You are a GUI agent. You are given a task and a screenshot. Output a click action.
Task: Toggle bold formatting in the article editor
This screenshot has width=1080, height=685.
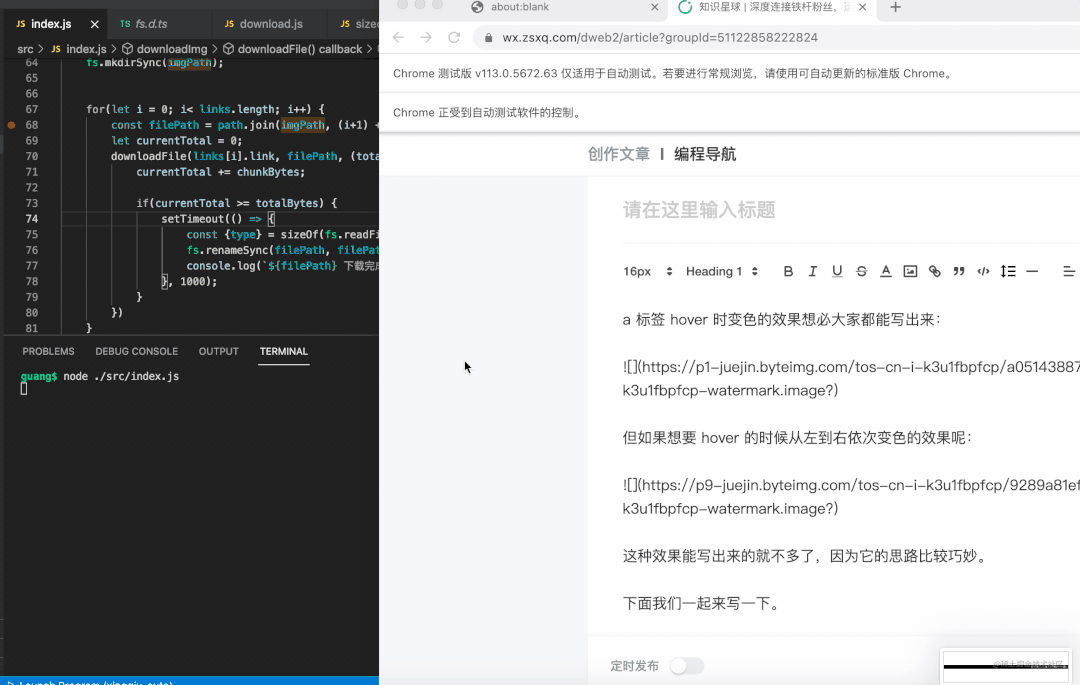(x=788, y=271)
